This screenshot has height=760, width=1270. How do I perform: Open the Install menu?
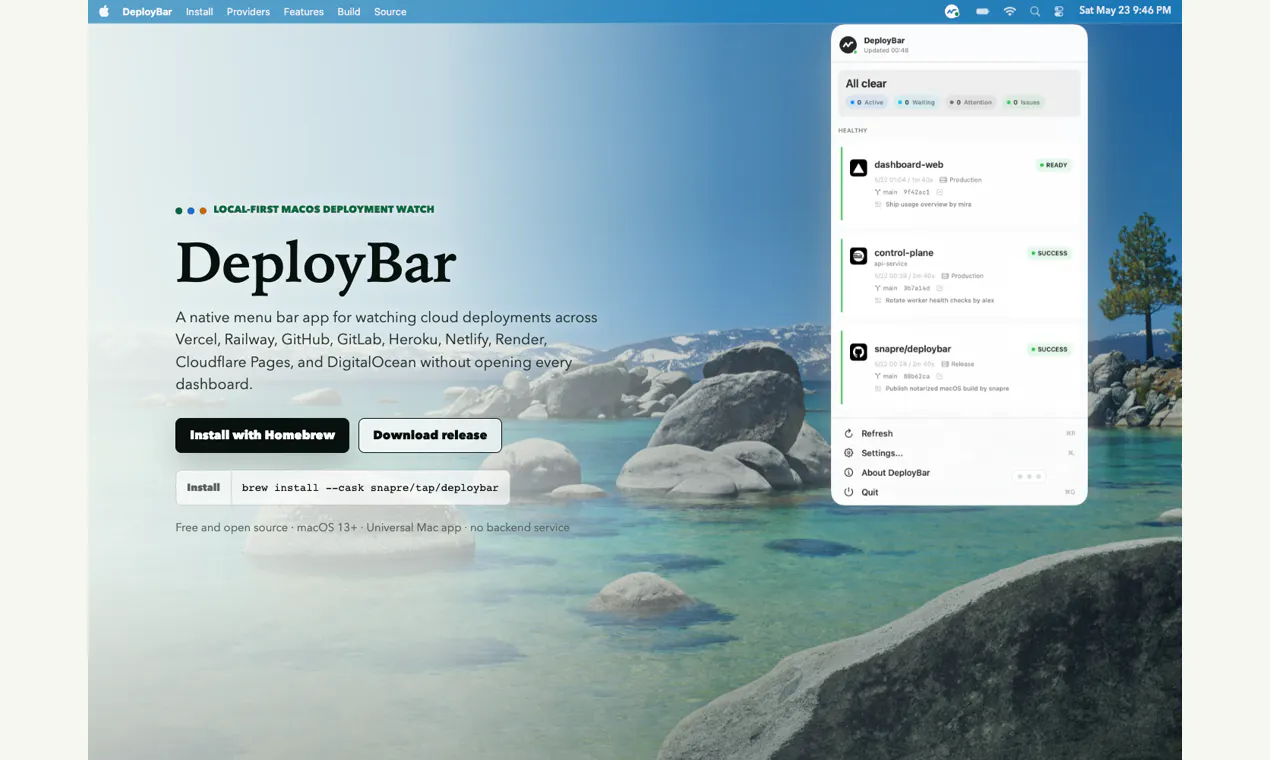[x=199, y=12]
